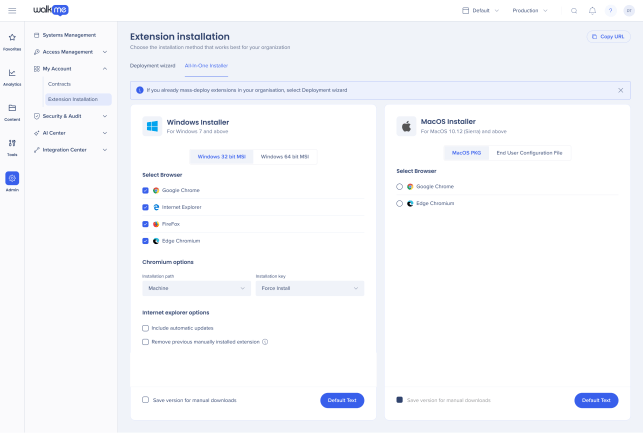
Task: Open Favorites in the left rail
Action: pyautogui.click(x=12, y=42)
